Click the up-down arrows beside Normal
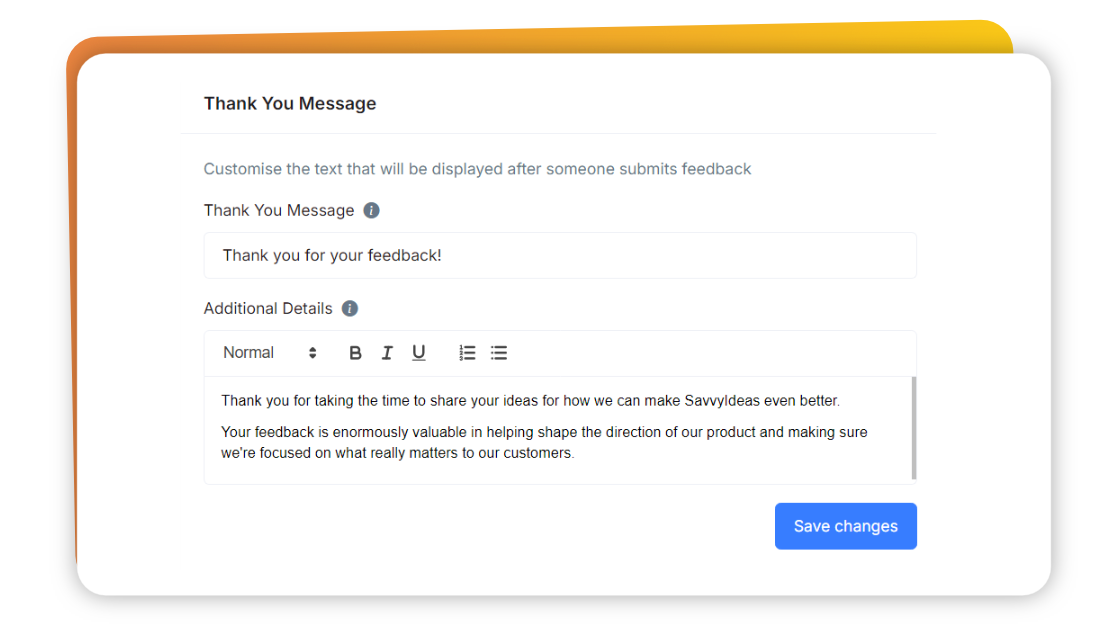 tap(311, 353)
